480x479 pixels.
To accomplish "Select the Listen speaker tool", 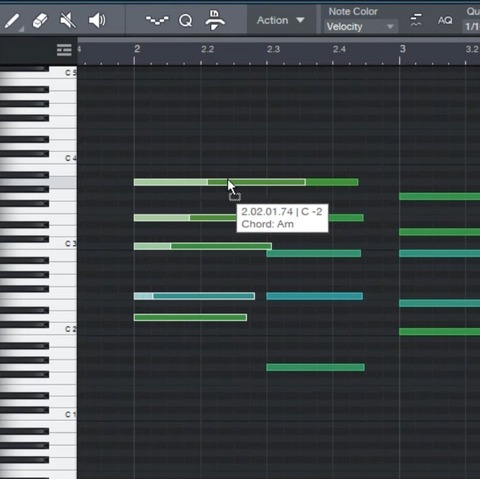I will coord(97,21).
